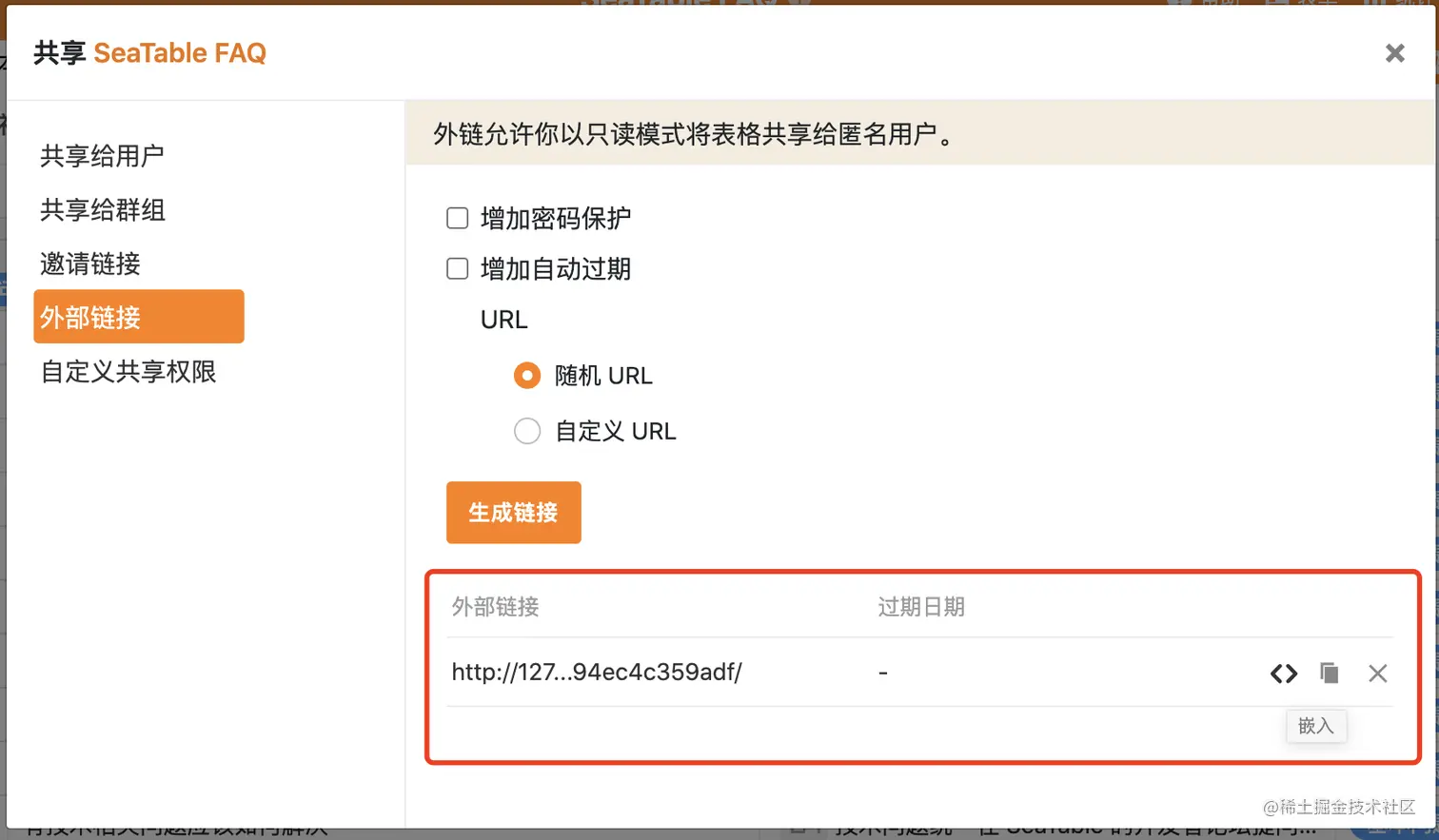Delete the generated external link

click(1377, 674)
